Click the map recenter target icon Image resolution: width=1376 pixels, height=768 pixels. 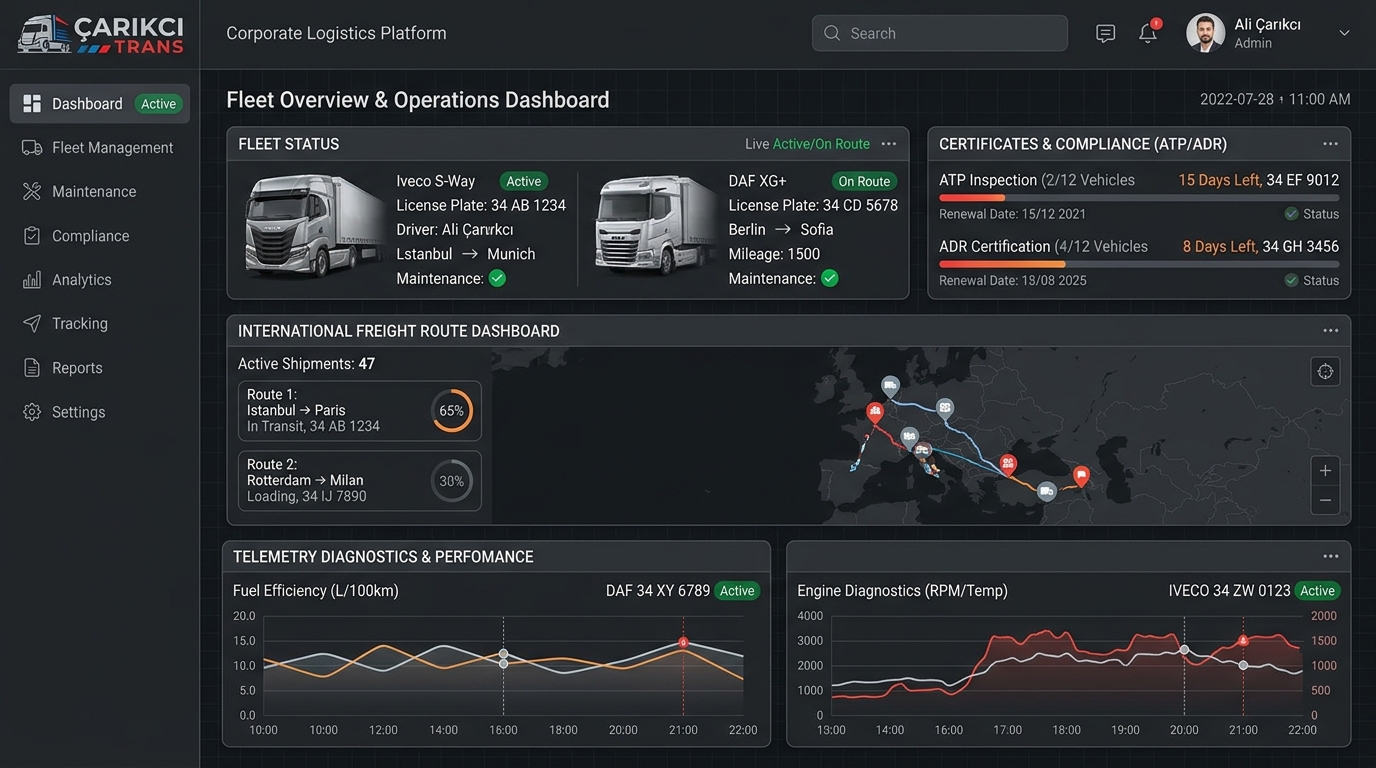1325,372
